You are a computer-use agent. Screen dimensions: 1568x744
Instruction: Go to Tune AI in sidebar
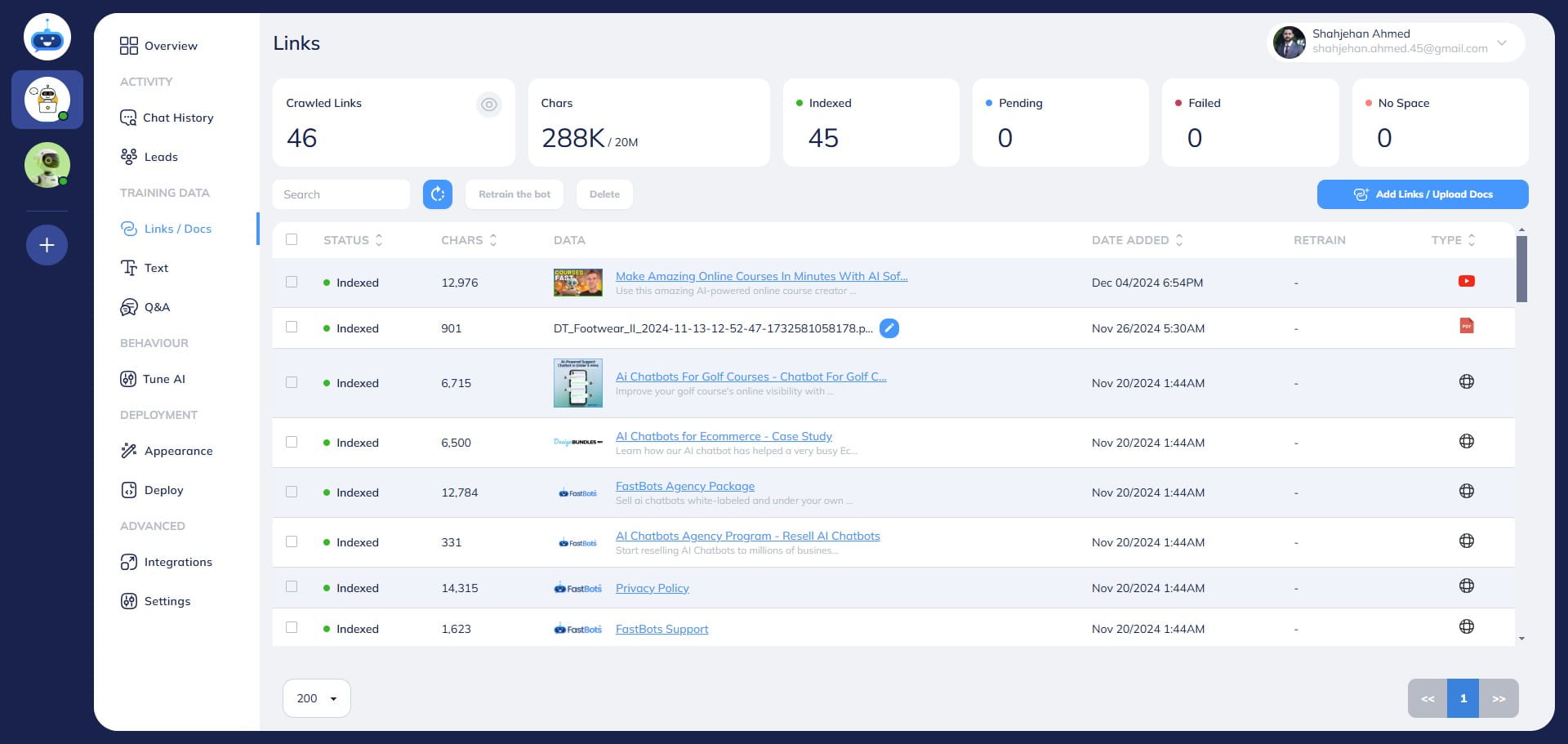click(163, 379)
